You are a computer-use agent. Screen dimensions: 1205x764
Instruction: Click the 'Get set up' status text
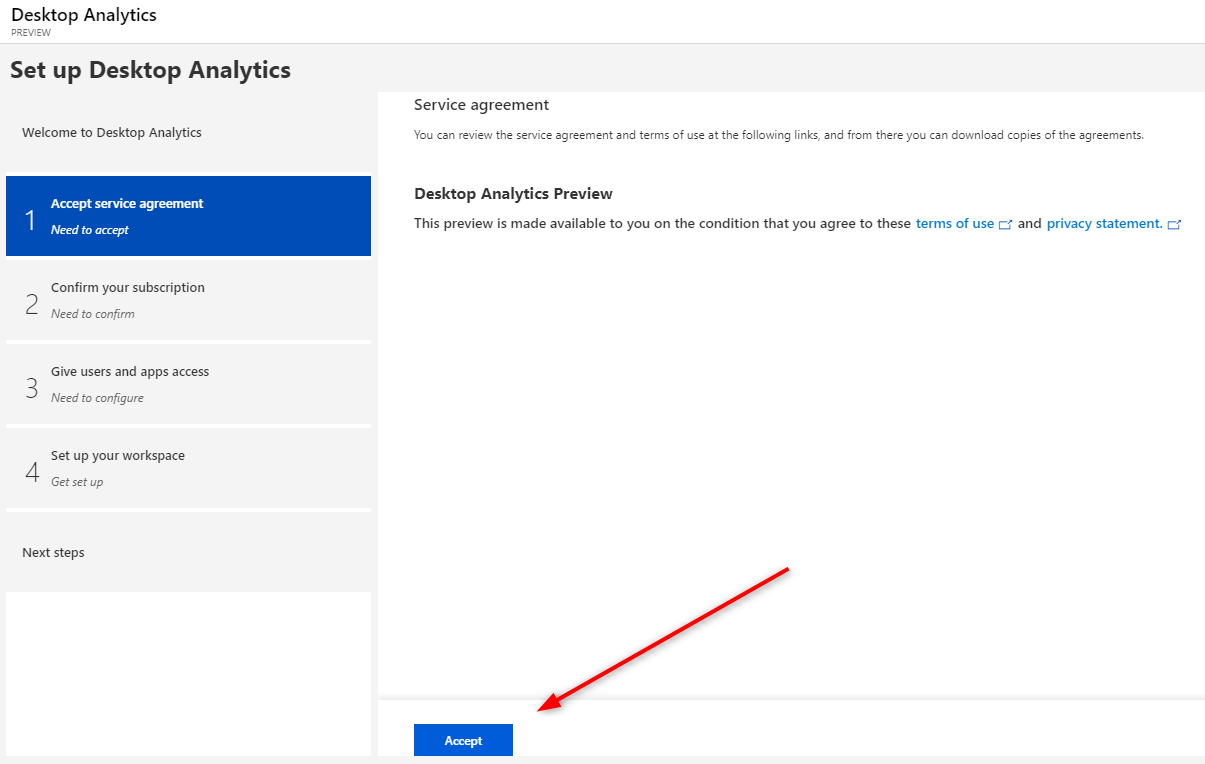(77, 482)
